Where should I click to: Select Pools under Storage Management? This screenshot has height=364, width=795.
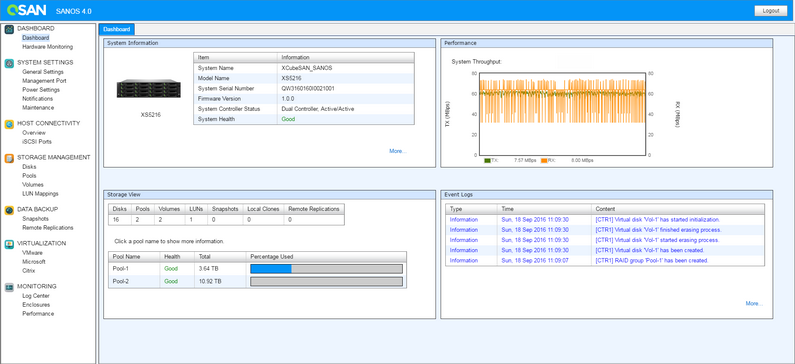click(x=29, y=175)
